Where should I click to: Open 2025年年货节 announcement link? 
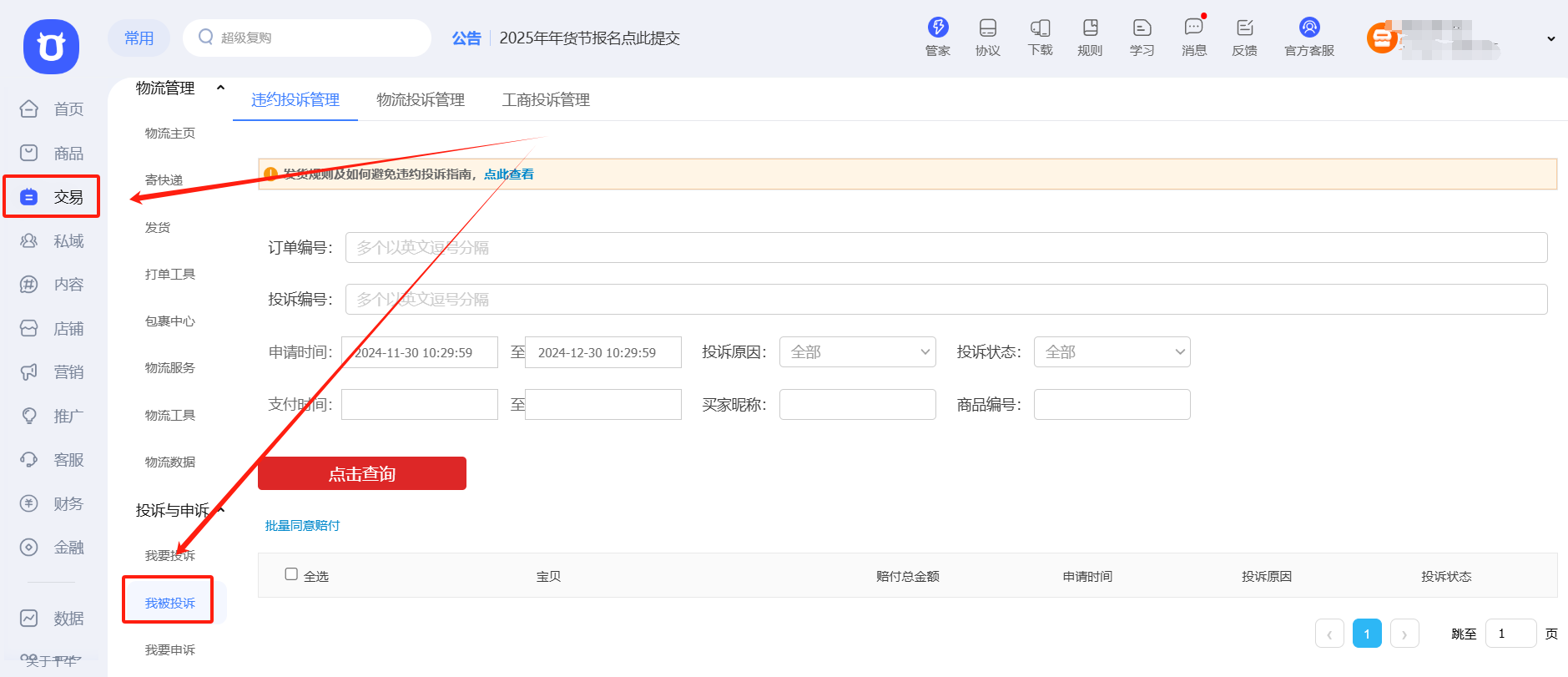pyautogui.click(x=589, y=38)
